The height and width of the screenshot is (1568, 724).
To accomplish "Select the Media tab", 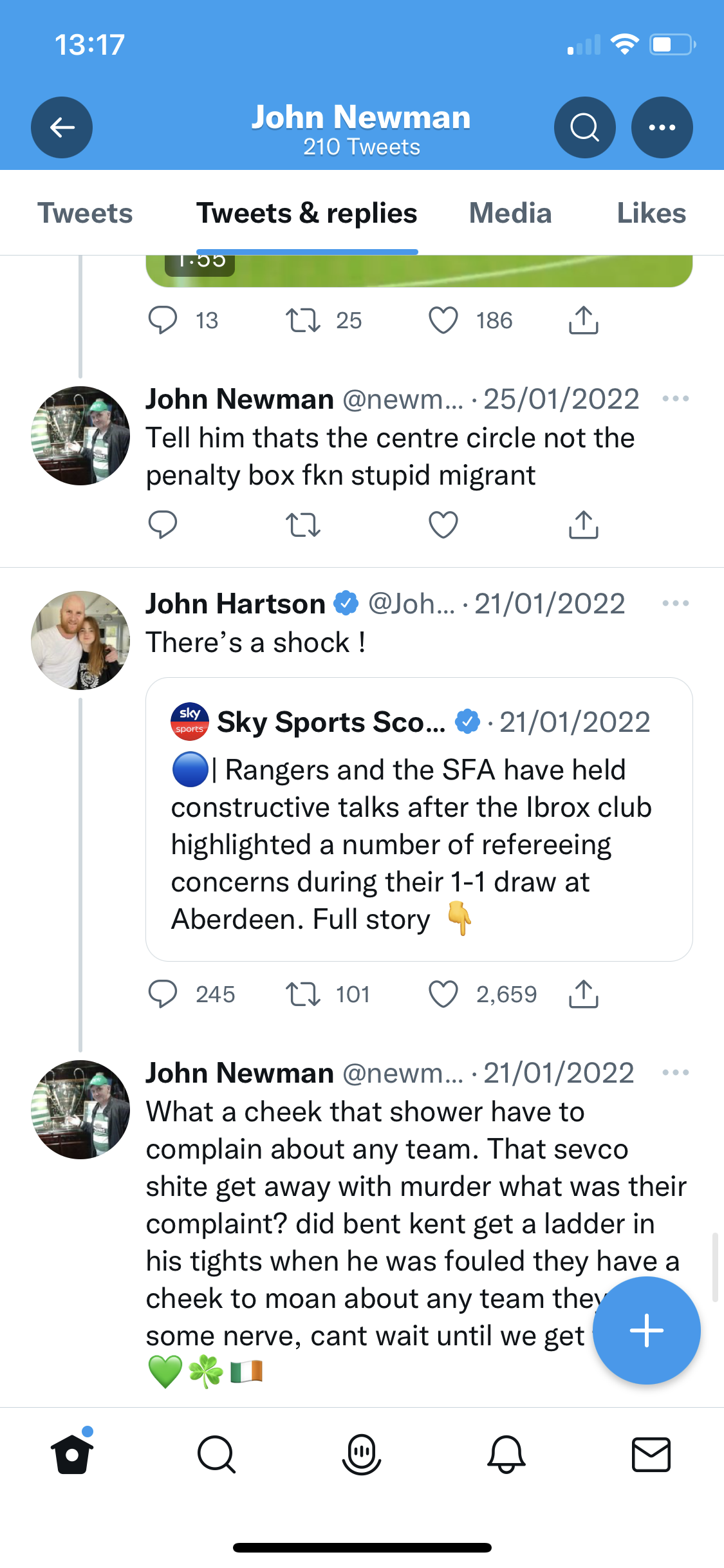I will (x=510, y=213).
